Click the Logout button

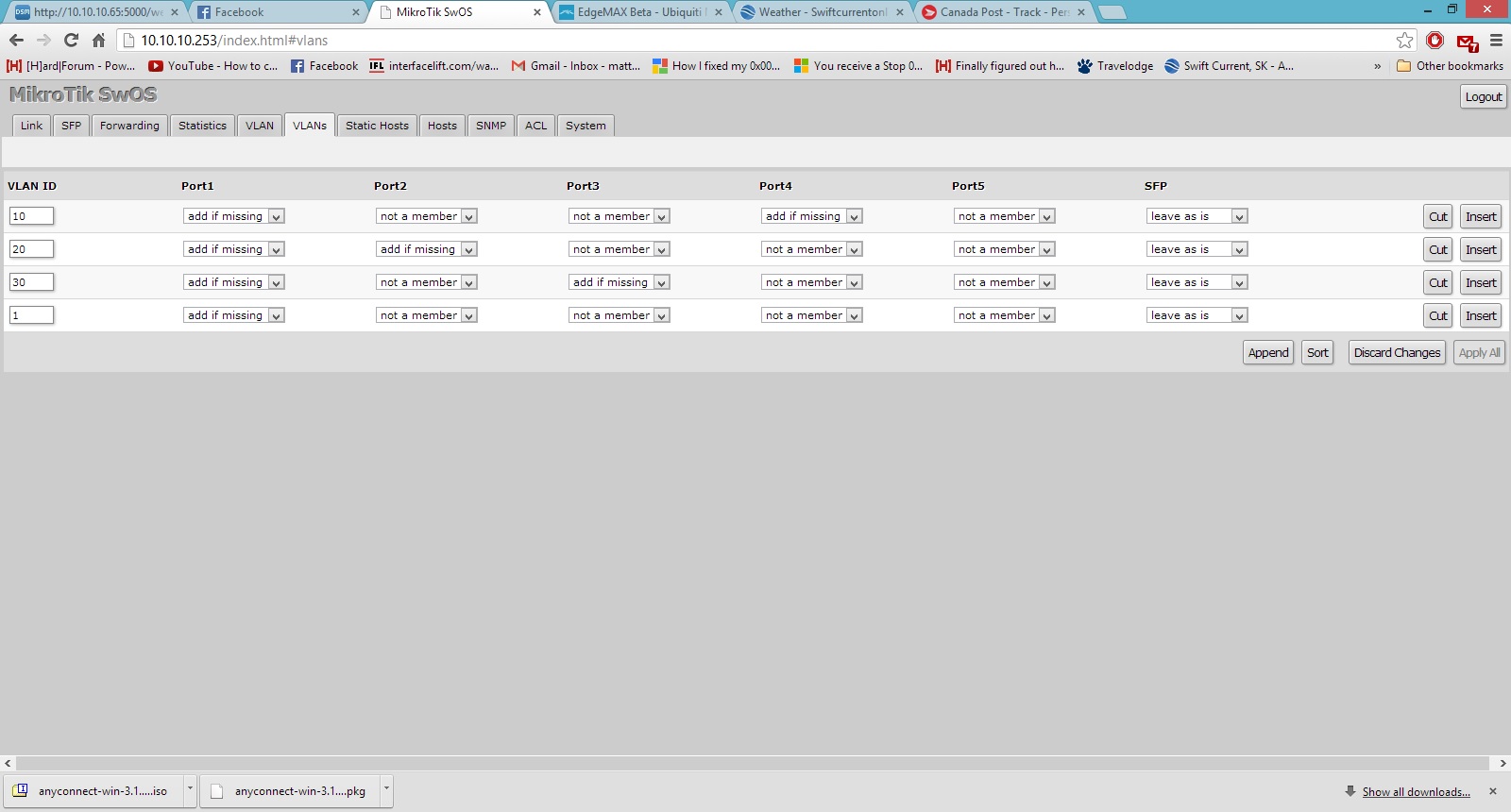(1483, 97)
